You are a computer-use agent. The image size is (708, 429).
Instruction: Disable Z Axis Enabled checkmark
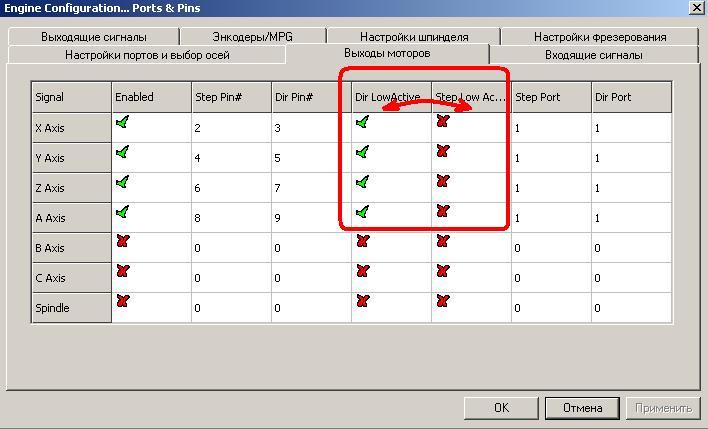pos(122,183)
